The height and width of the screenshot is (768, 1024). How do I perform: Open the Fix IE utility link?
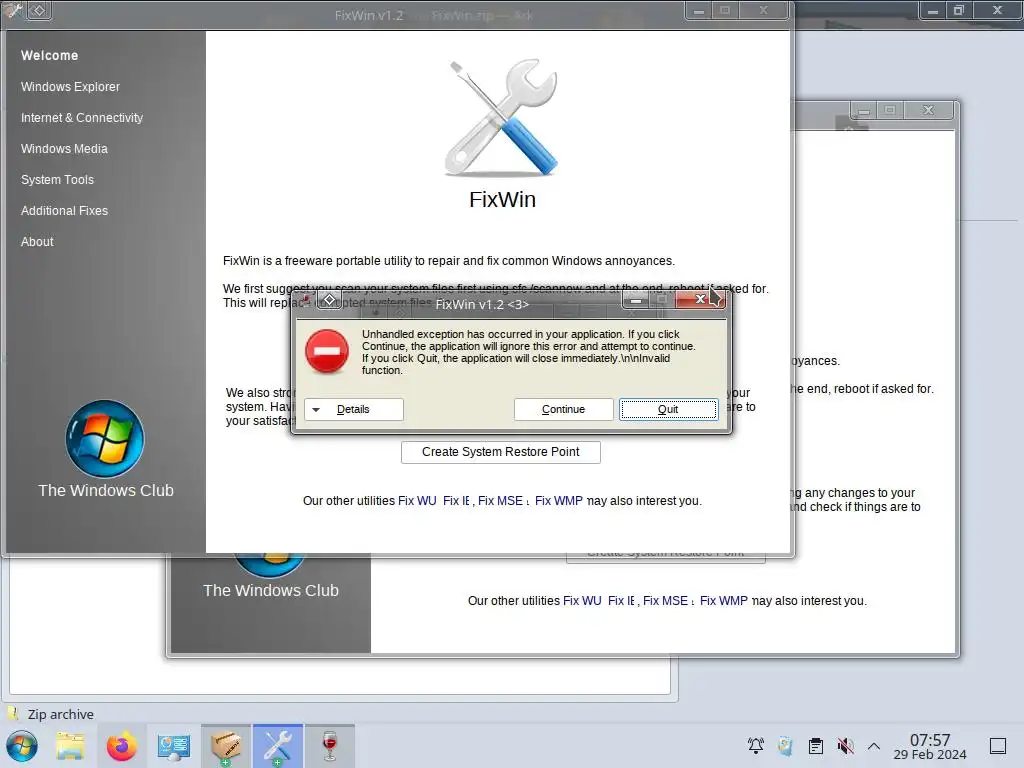click(x=456, y=501)
